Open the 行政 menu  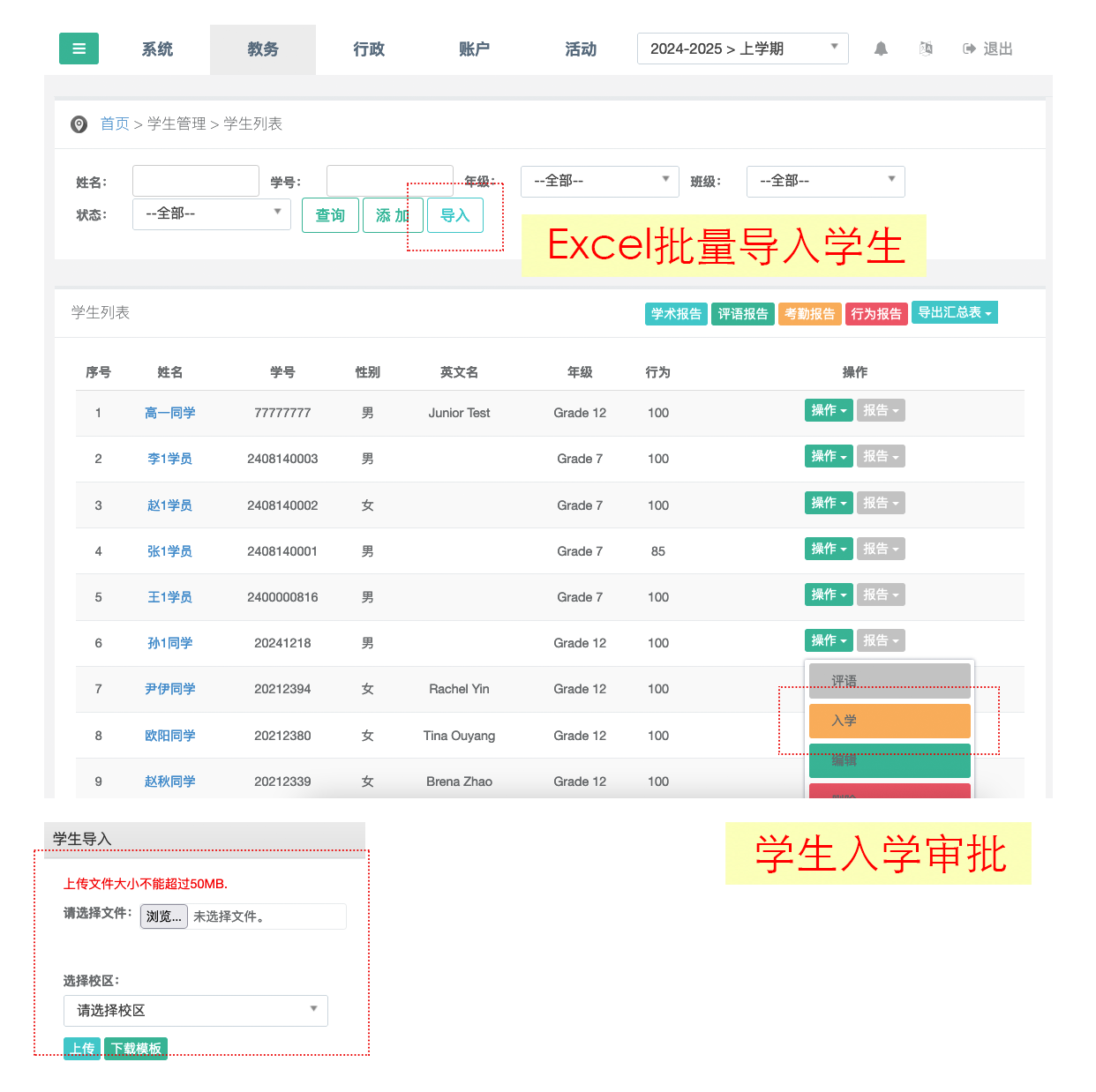coord(369,49)
